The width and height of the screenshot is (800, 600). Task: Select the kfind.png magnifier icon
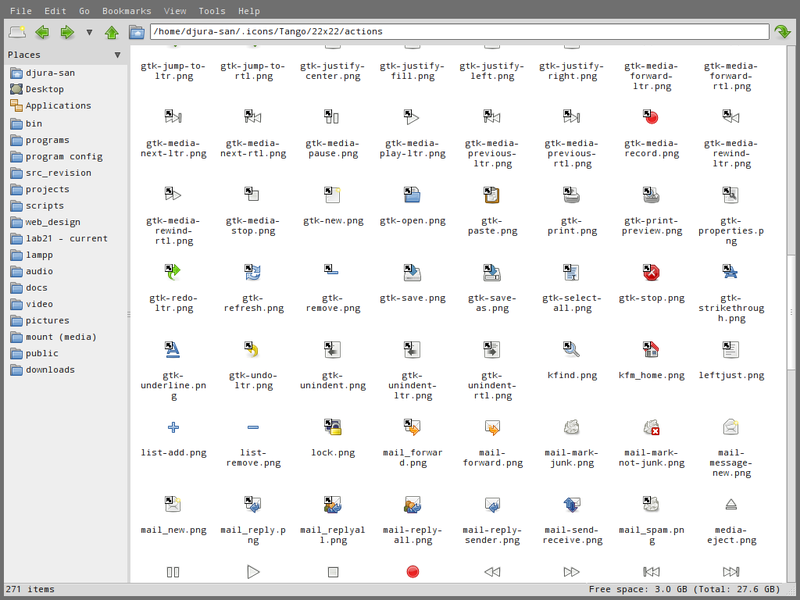pos(572,349)
